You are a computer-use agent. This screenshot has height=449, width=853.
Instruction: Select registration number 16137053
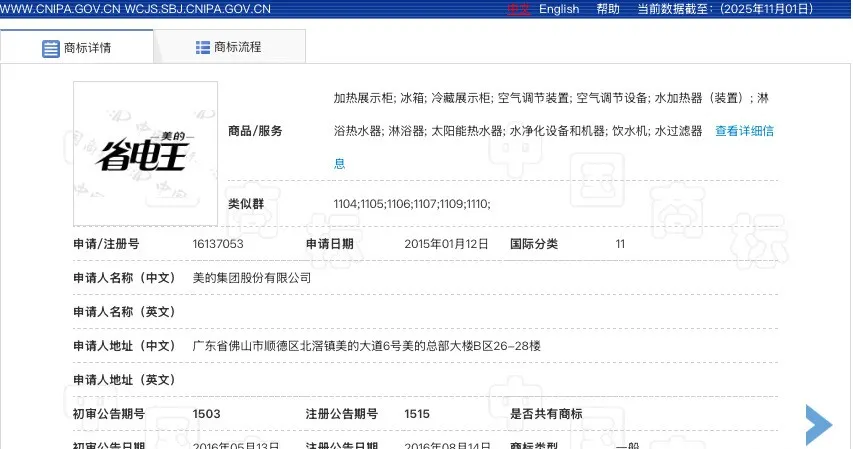click(x=218, y=244)
